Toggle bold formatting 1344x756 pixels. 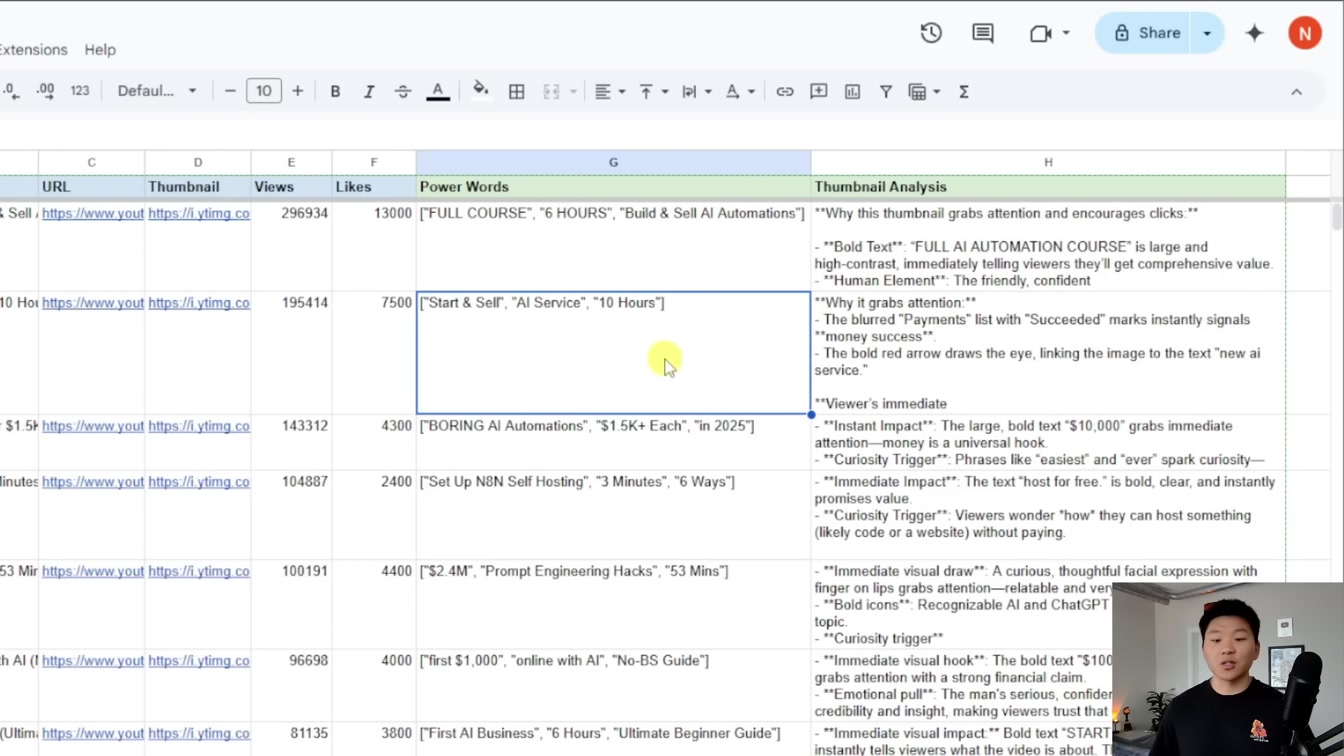coord(335,91)
